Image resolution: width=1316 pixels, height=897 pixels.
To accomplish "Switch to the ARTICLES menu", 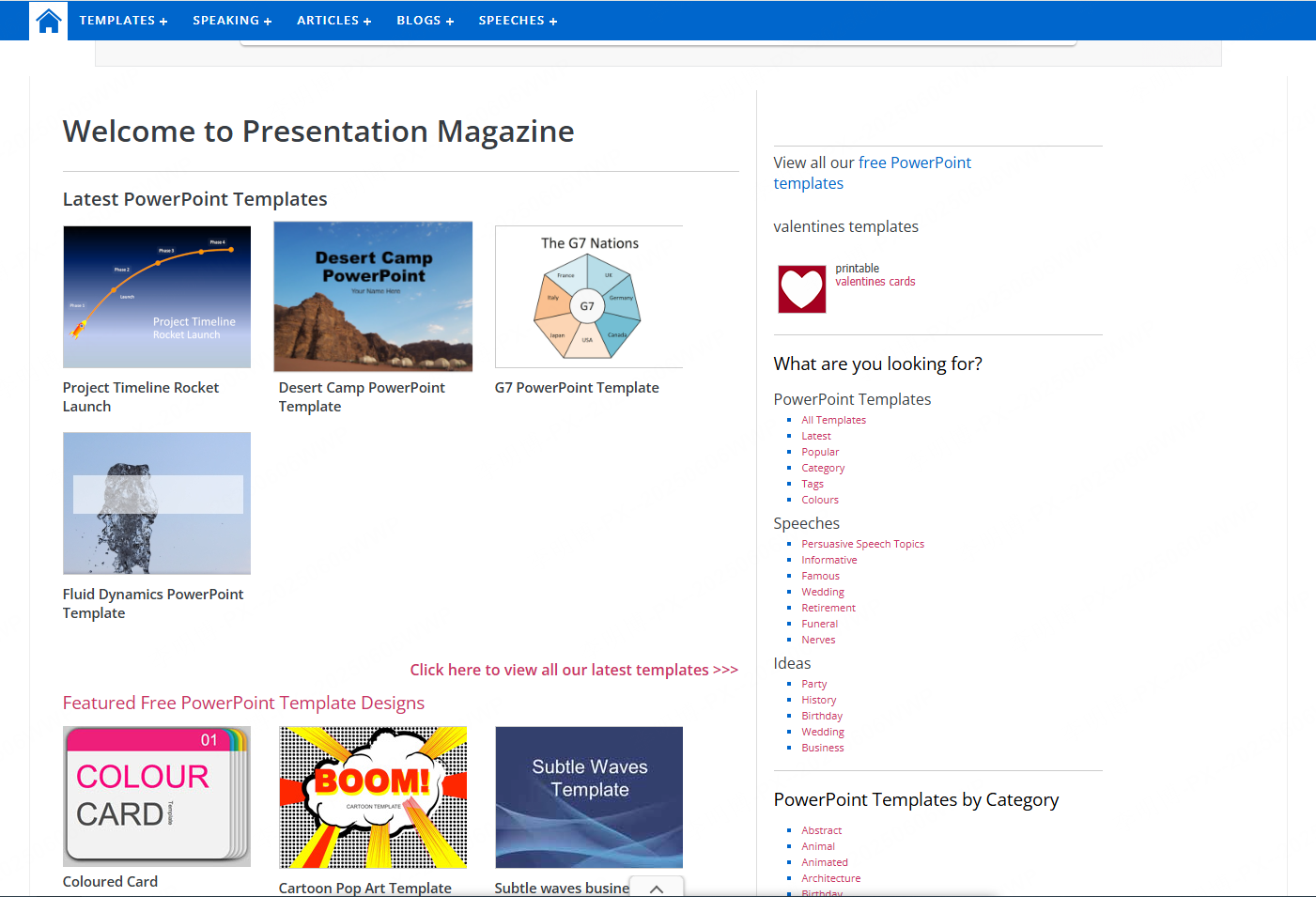I will point(333,20).
